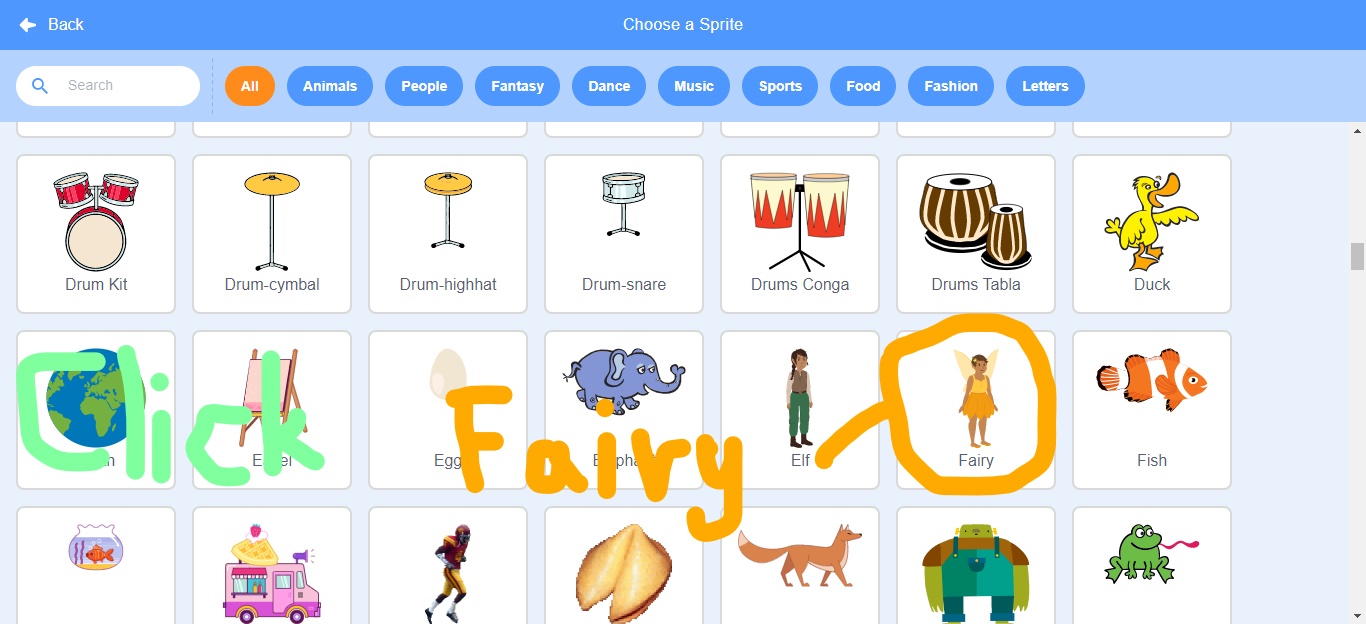Choose the Drum-snare sprite
The width and height of the screenshot is (1366, 624).
pyautogui.click(x=624, y=234)
